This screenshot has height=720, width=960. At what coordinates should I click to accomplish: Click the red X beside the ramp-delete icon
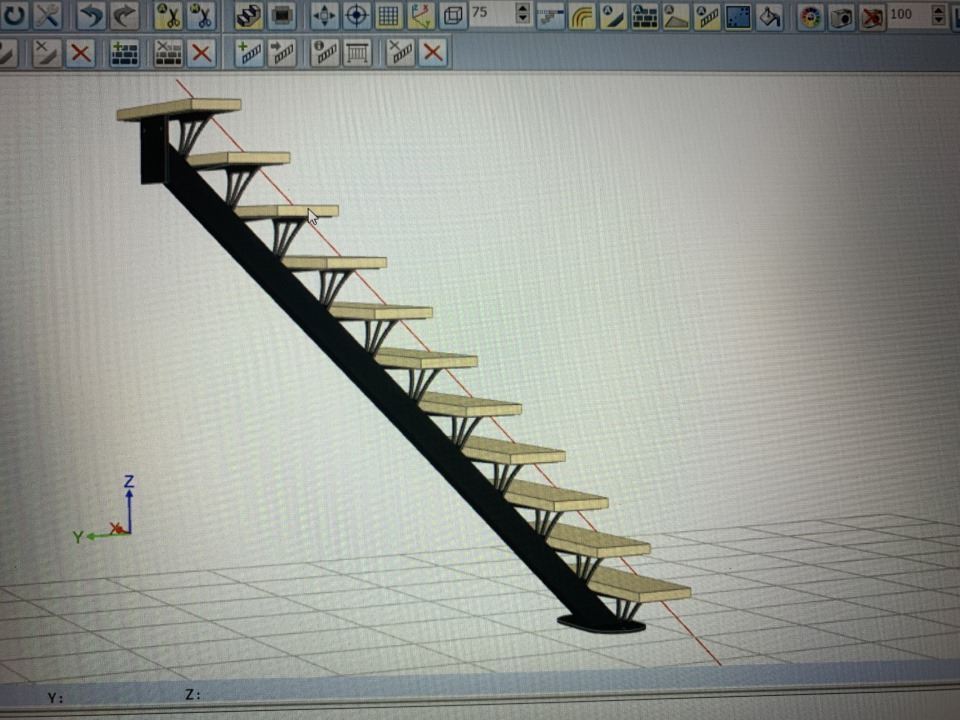point(80,53)
